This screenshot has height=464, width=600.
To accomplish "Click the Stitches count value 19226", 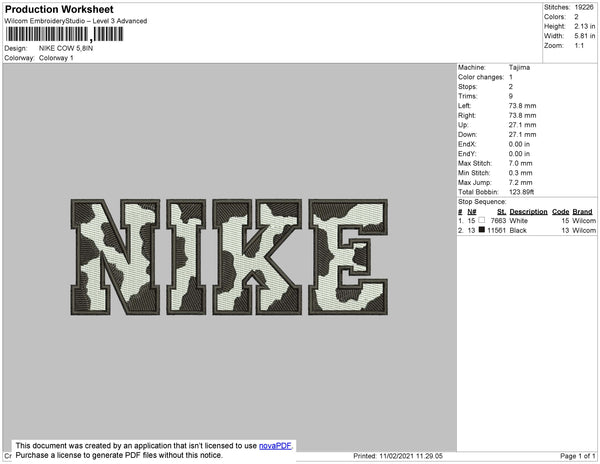I will coord(583,6).
